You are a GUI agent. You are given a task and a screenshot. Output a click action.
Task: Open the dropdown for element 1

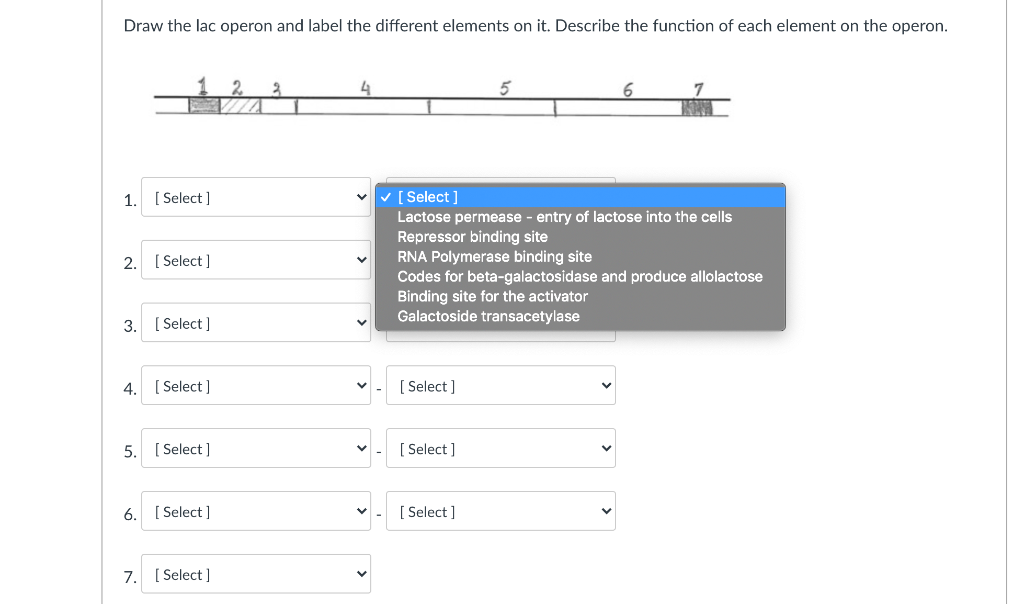pyautogui.click(x=256, y=197)
